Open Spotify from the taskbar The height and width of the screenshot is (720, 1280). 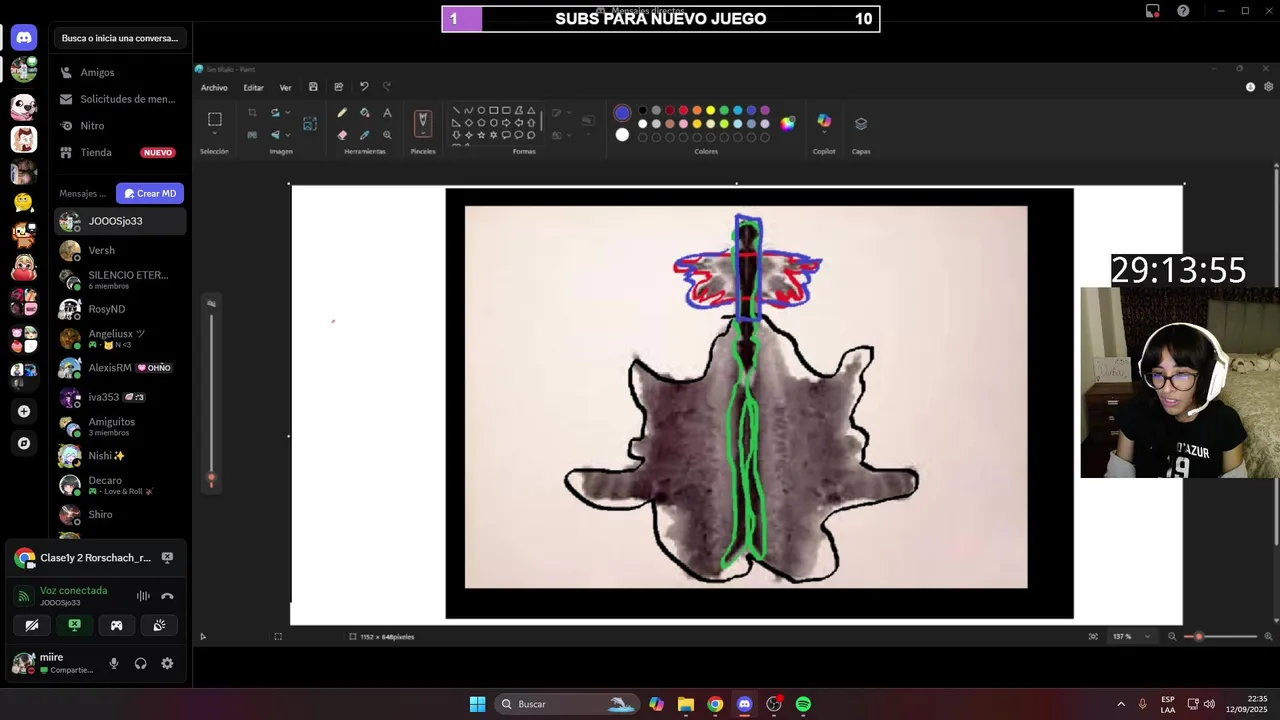[x=803, y=704]
